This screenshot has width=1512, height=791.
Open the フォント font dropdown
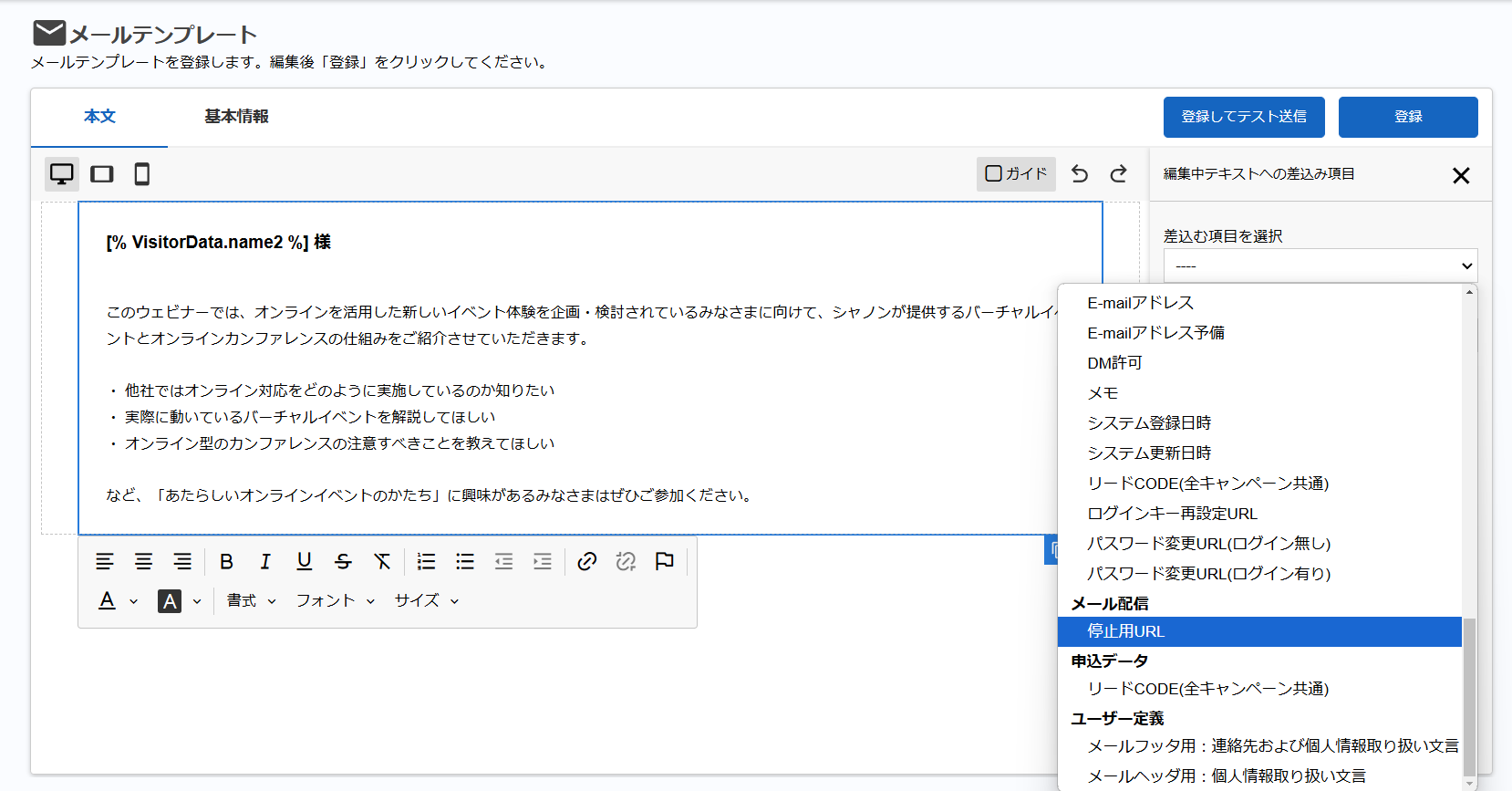pyautogui.click(x=335, y=601)
